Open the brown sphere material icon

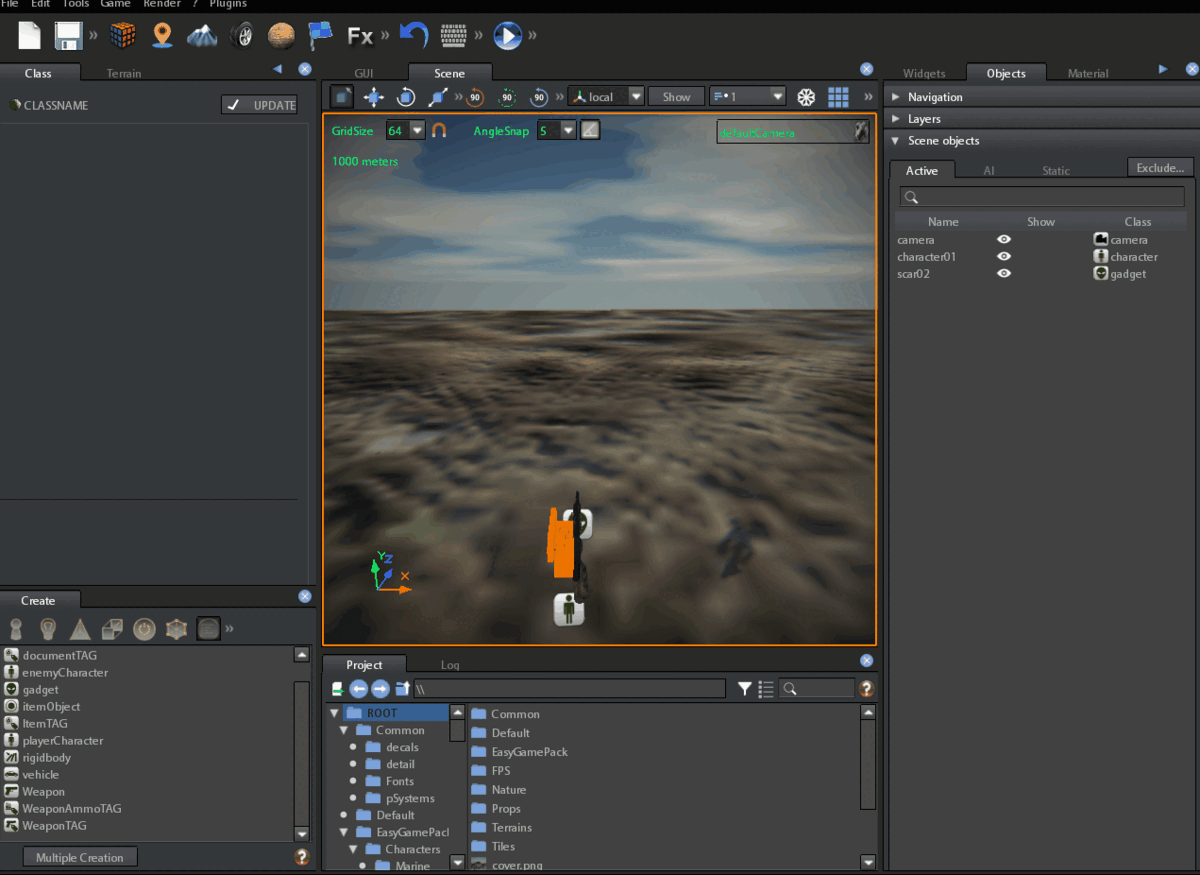coord(282,36)
